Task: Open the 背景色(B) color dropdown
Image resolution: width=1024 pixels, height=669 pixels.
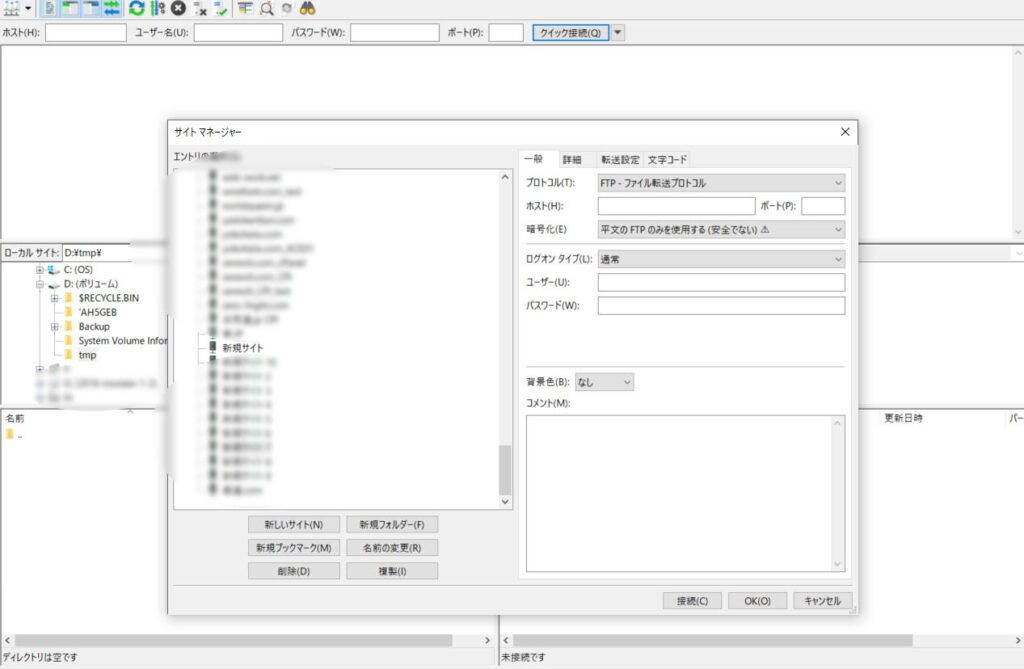Action: tap(604, 382)
